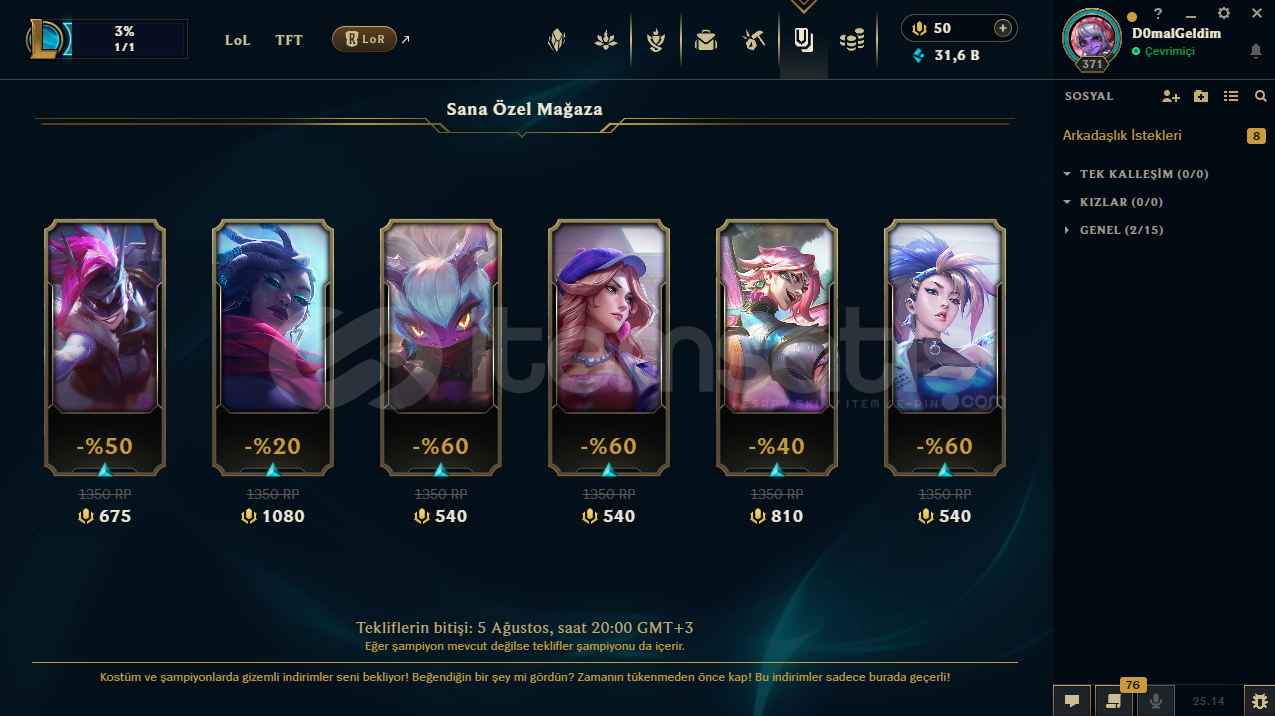Screen dimensions: 1275x716
Task: Open the Loot hammer icon
Action: [754, 40]
